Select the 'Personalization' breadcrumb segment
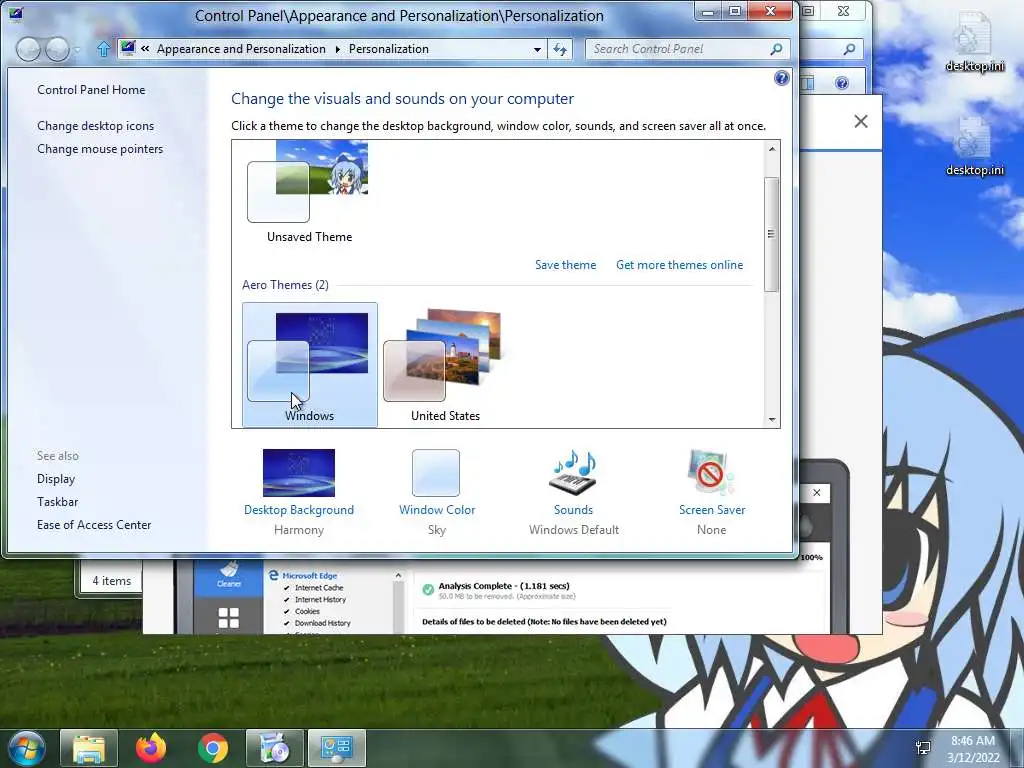The height and width of the screenshot is (768, 1024). pyautogui.click(x=389, y=49)
